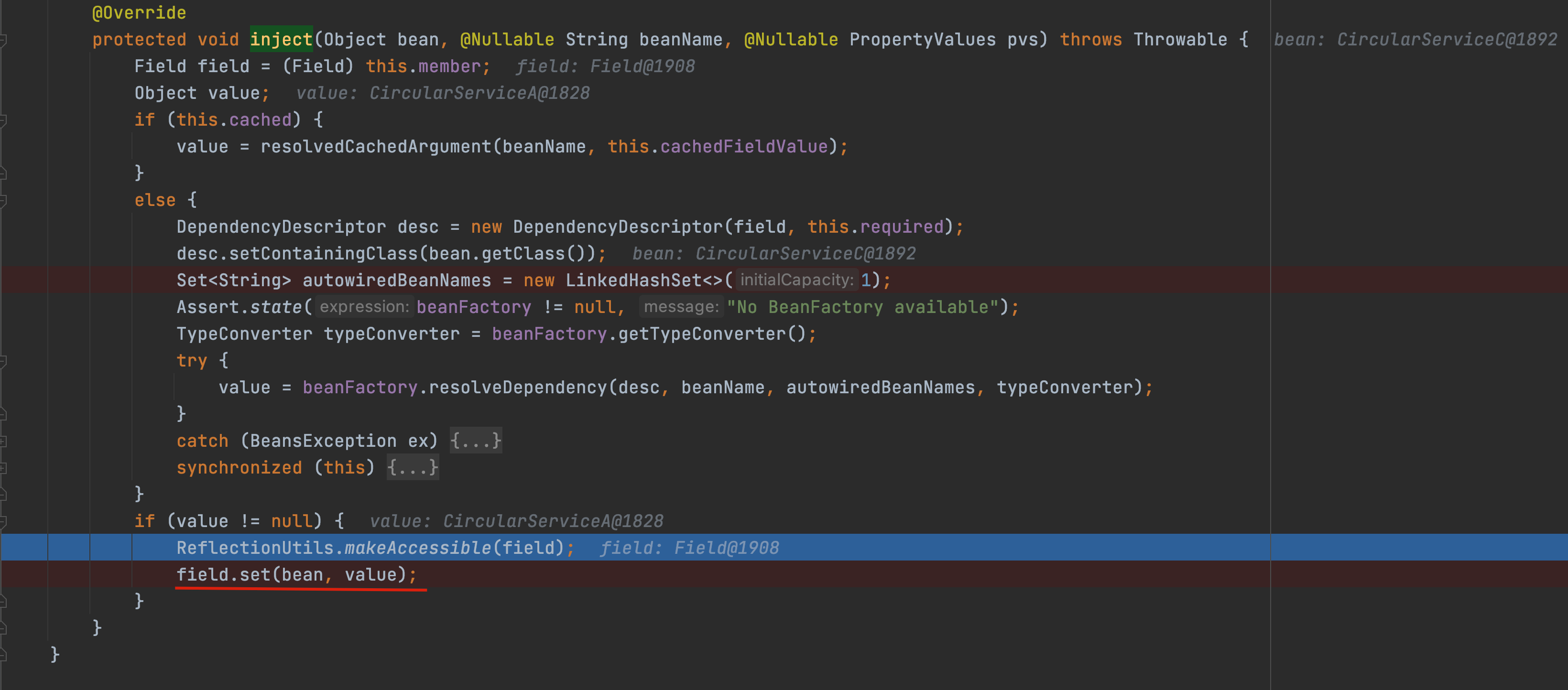The height and width of the screenshot is (690, 1568).
Task: Click the resolveDependency method call
Action: click(x=517, y=388)
